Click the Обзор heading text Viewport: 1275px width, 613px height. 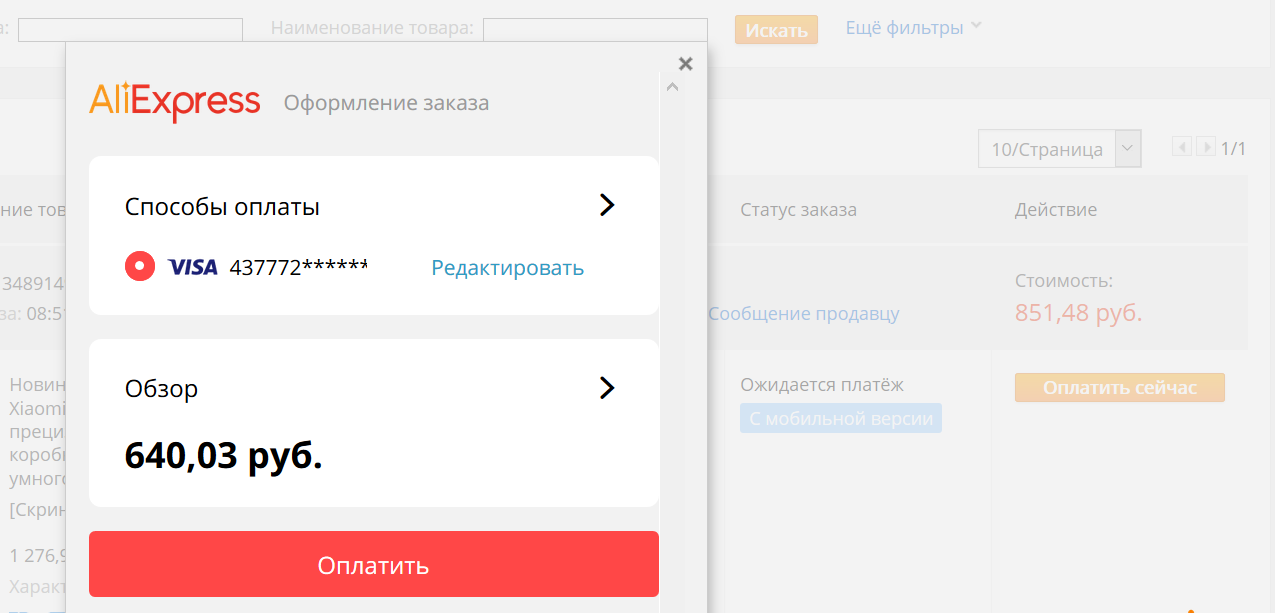(162, 389)
